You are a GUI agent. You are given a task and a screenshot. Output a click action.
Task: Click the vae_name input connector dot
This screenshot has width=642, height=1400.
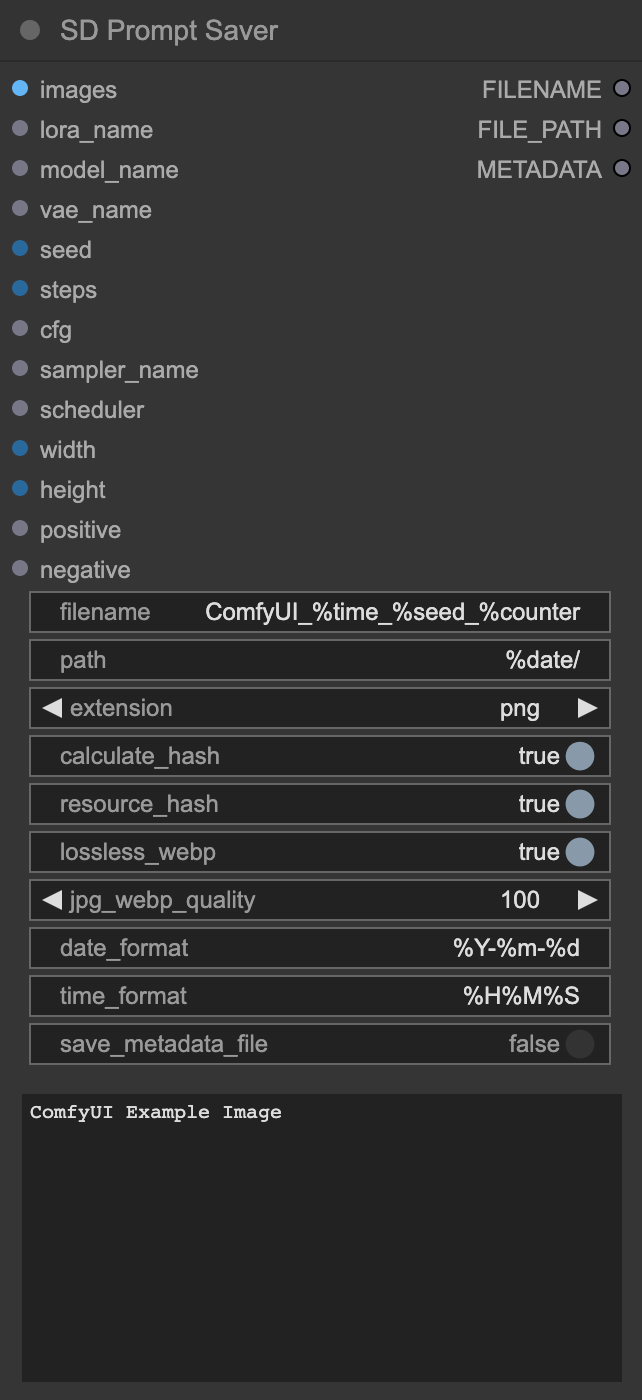20,209
